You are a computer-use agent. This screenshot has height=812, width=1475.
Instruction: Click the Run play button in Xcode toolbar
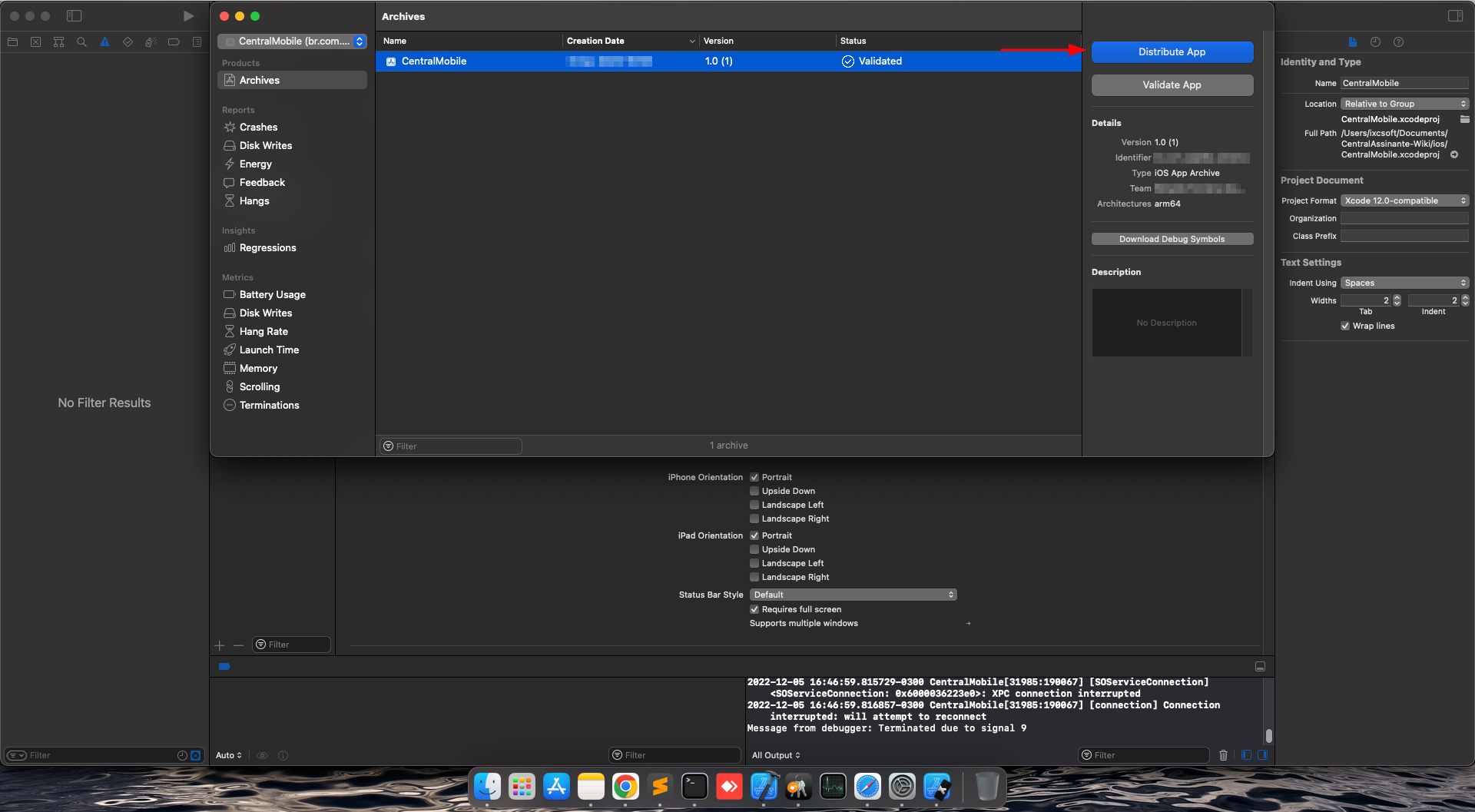[188, 16]
